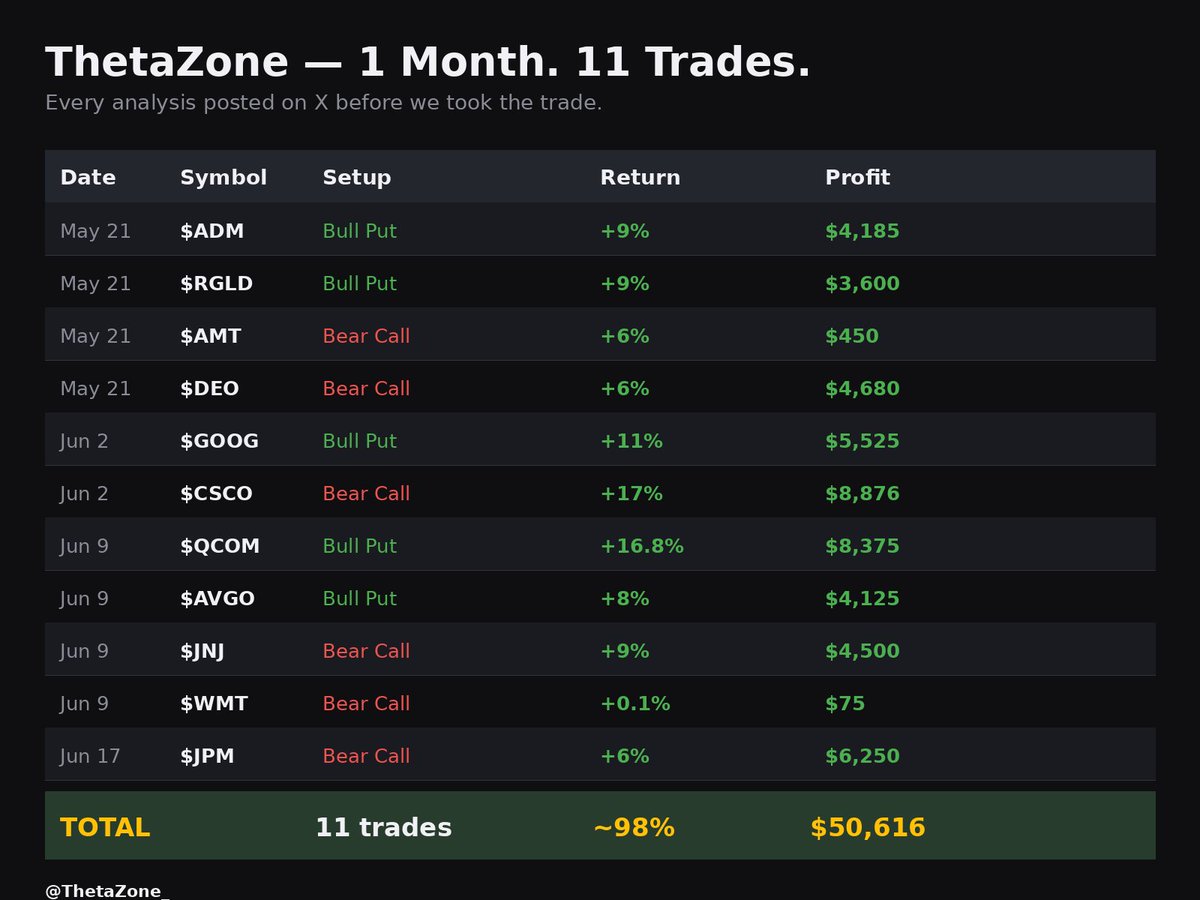Click the 'Date' column header
Image resolution: width=1200 pixels, height=900 pixels.
88,177
